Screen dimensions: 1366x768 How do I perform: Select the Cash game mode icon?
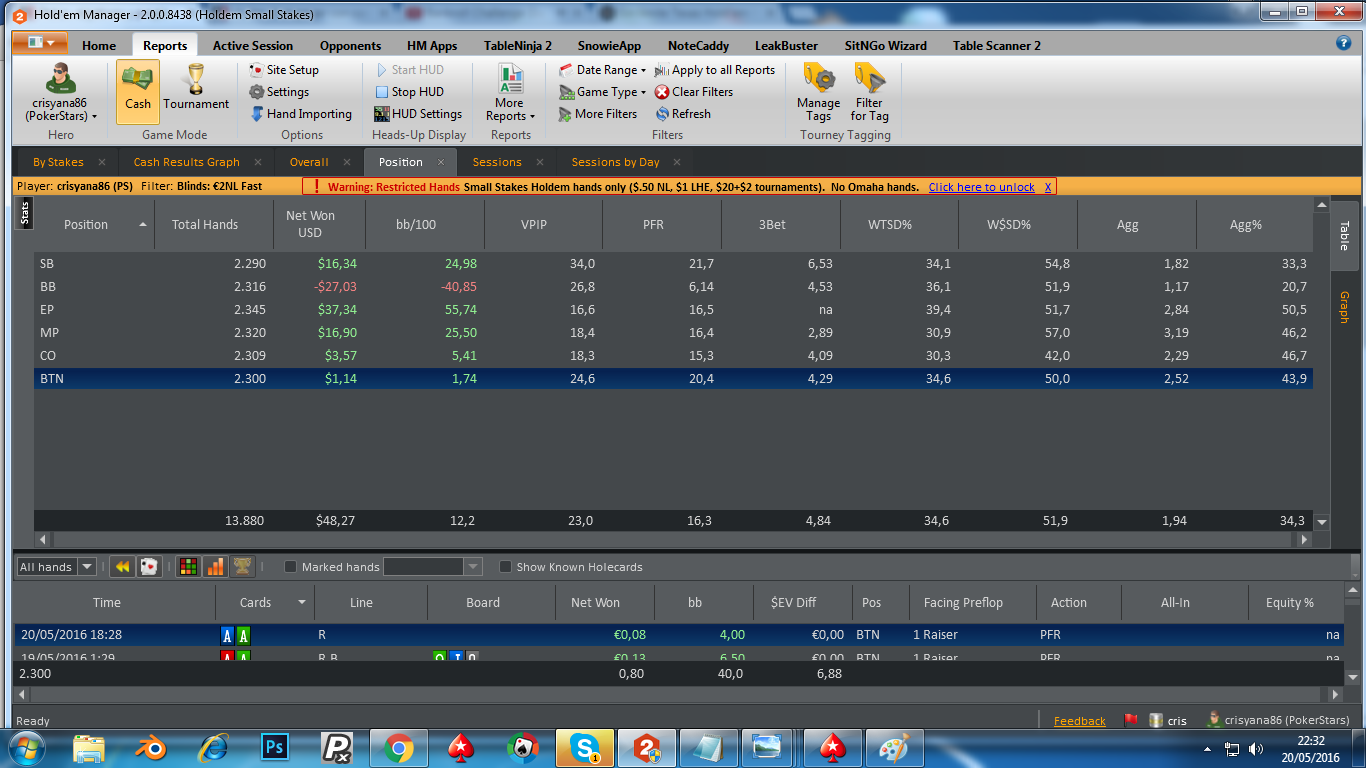coord(137,91)
